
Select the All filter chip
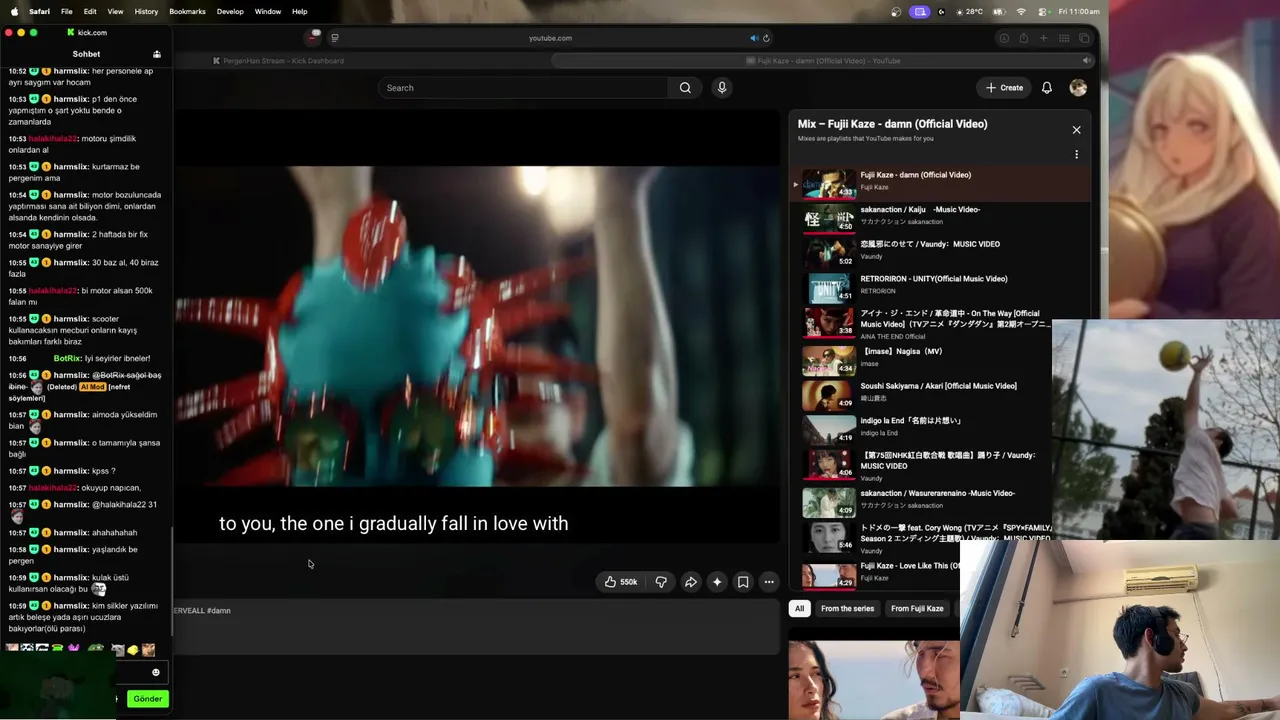[x=799, y=609]
